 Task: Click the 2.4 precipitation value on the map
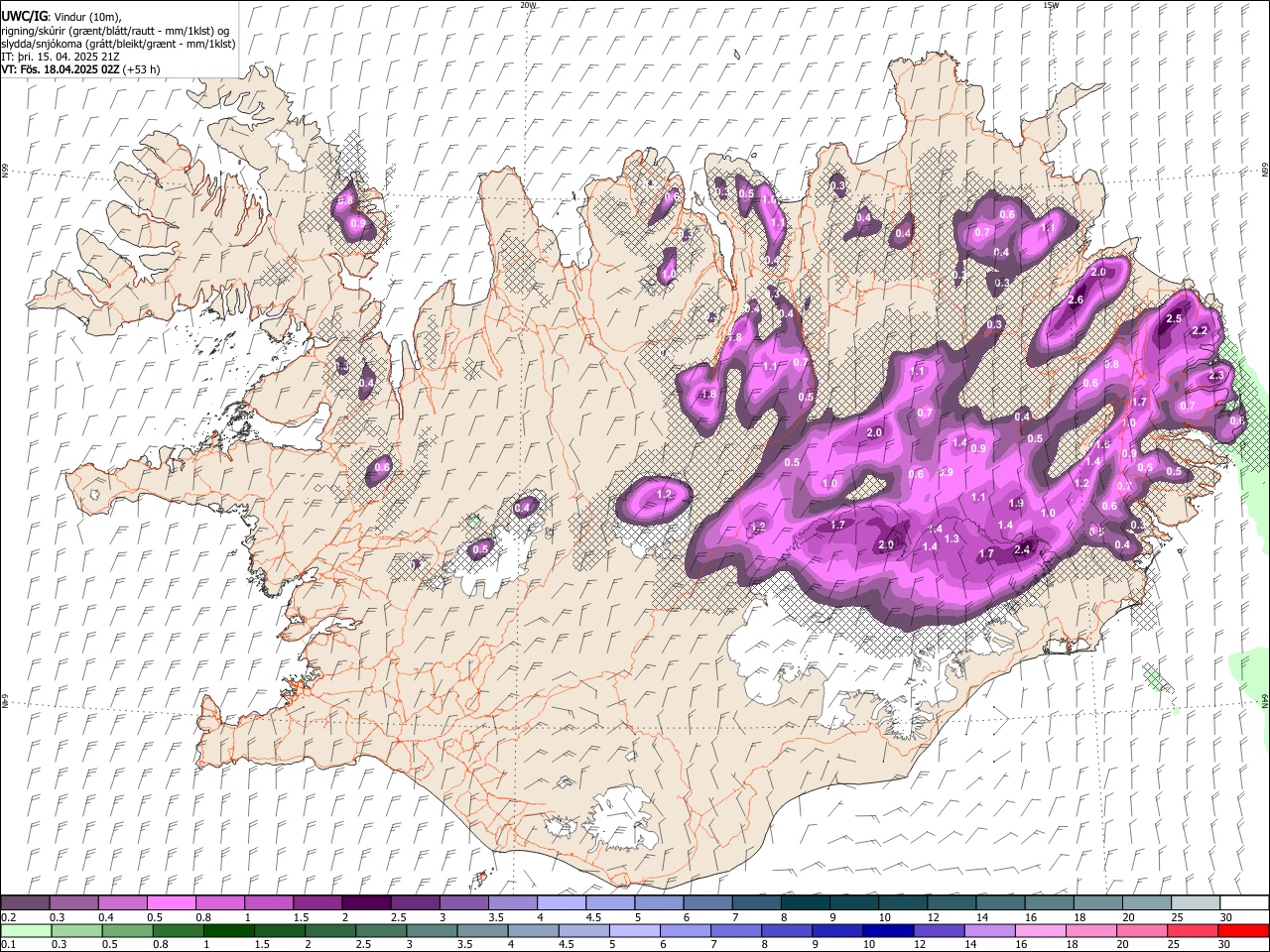click(x=1023, y=550)
